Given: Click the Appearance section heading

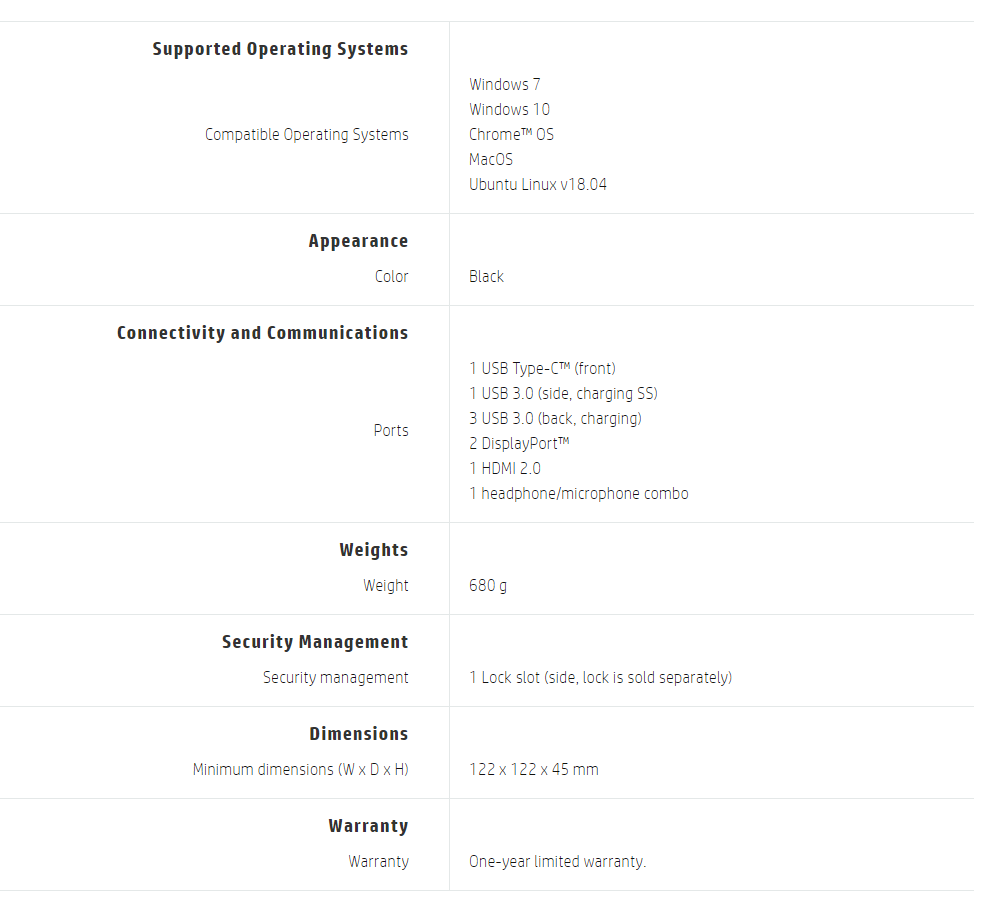Looking at the screenshot, I should click(358, 241).
